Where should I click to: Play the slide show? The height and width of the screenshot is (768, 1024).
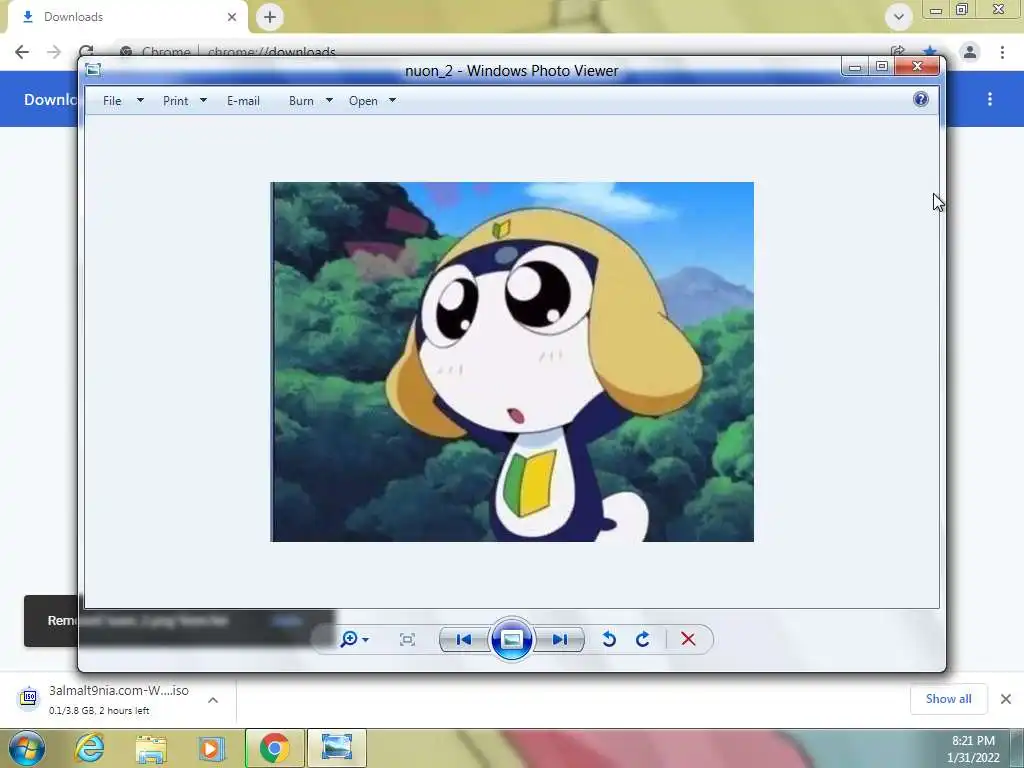[511, 639]
